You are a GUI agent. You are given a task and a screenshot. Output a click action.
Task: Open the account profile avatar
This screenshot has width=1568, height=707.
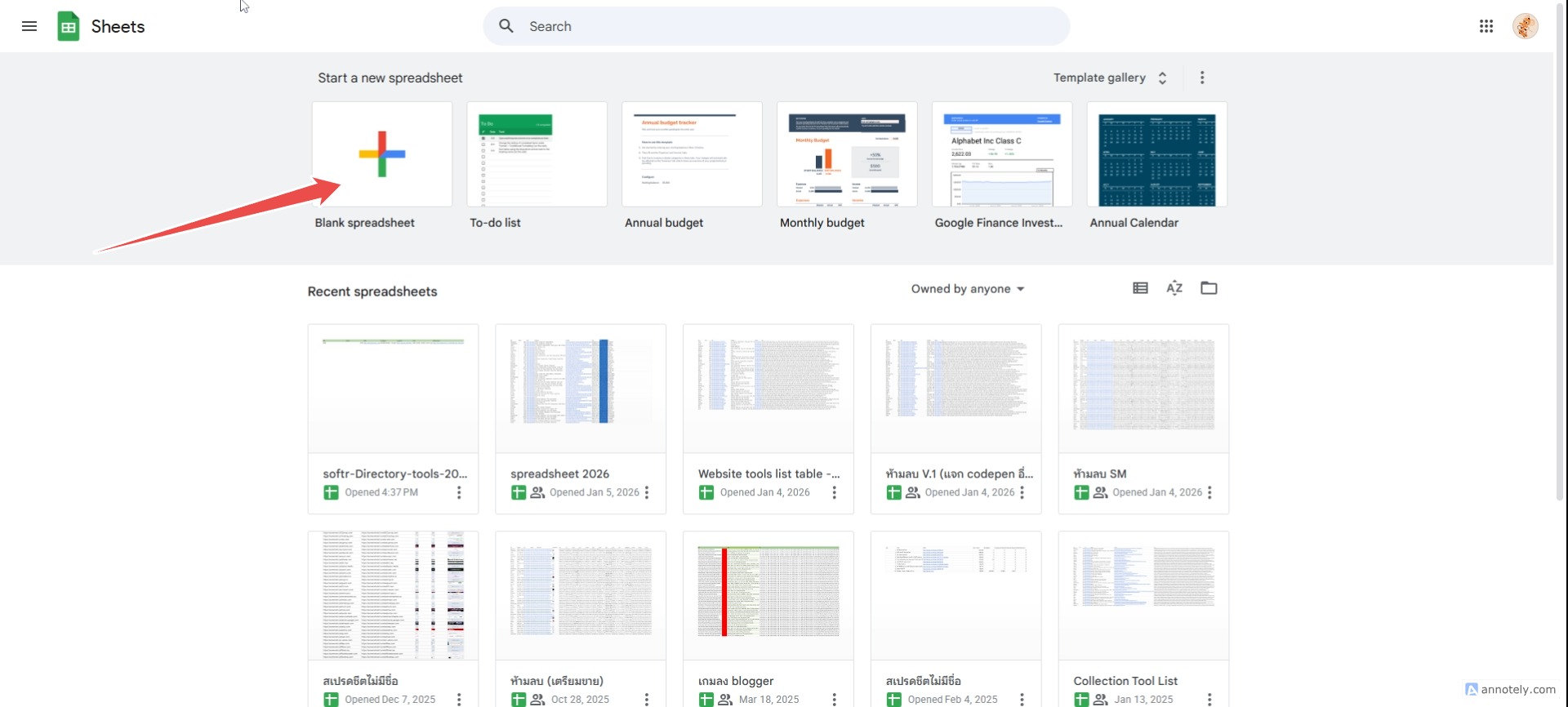coord(1525,26)
